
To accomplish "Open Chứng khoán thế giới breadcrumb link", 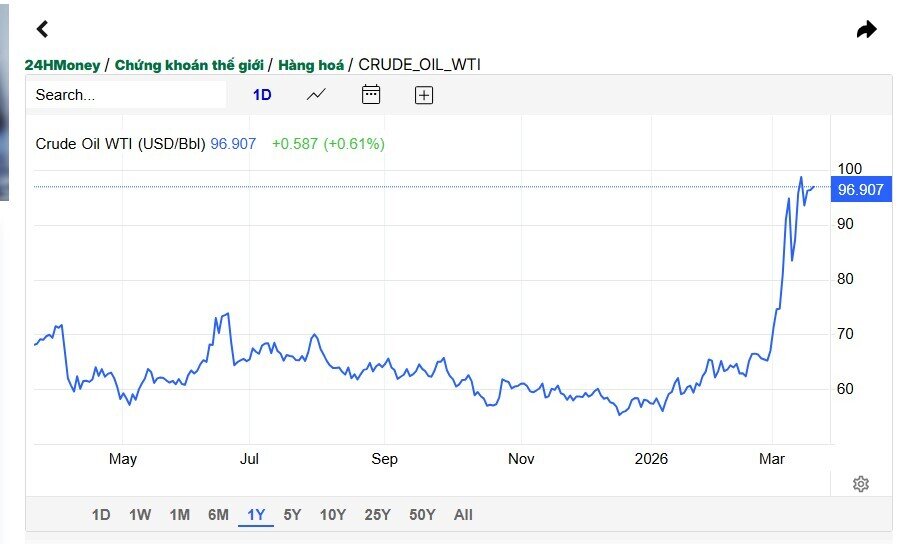I will [x=189, y=65].
